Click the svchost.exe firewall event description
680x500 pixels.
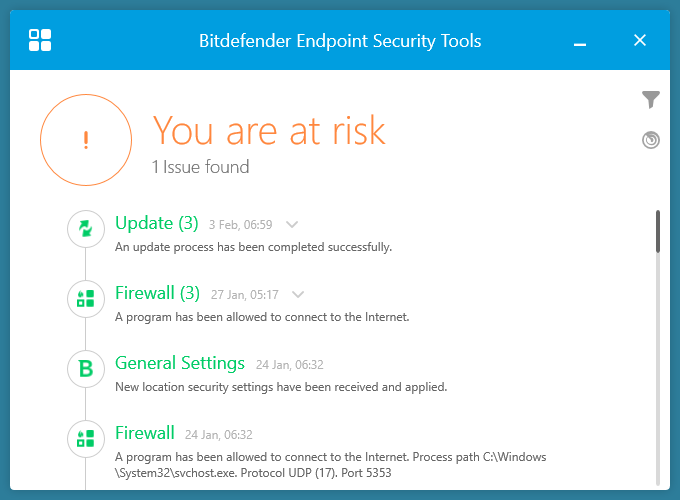330,464
